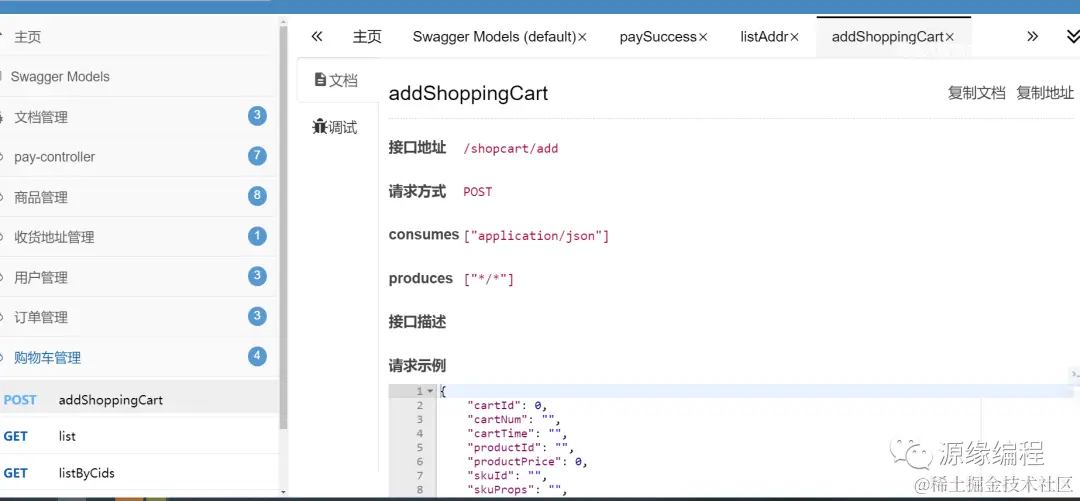Viewport: 1080px width, 501px height.
Task: Switch to the 主页 tab
Action: point(367,37)
